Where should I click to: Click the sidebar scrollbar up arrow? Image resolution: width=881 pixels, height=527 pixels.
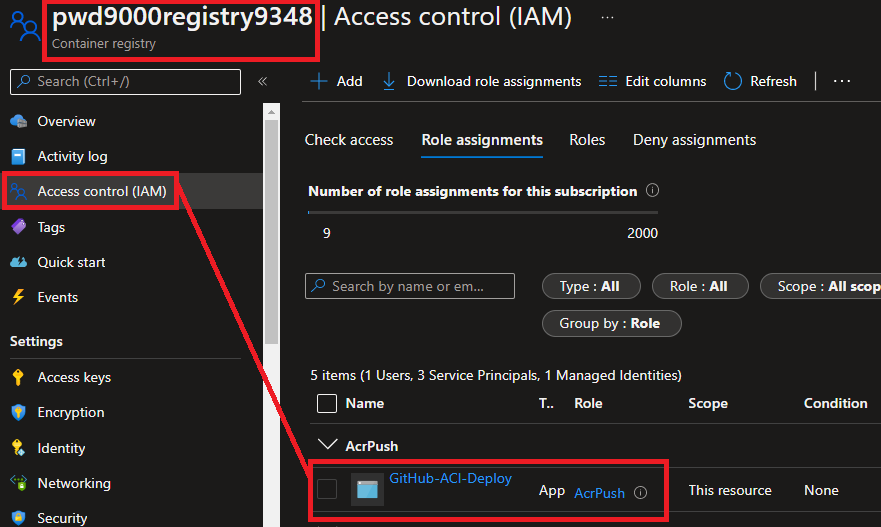coord(271,112)
